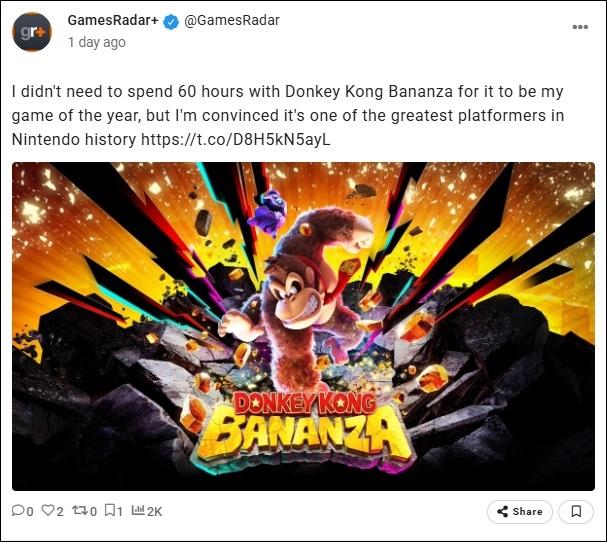The width and height of the screenshot is (607, 542).
Task: Like the post with the heart icon
Action: pyautogui.click(x=47, y=511)
